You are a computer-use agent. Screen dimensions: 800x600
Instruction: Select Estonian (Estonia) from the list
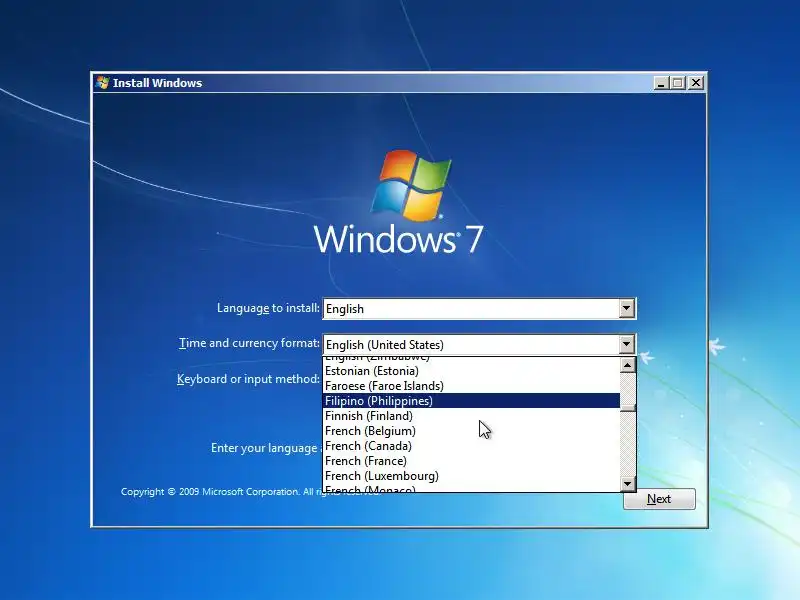pos(471,371)
